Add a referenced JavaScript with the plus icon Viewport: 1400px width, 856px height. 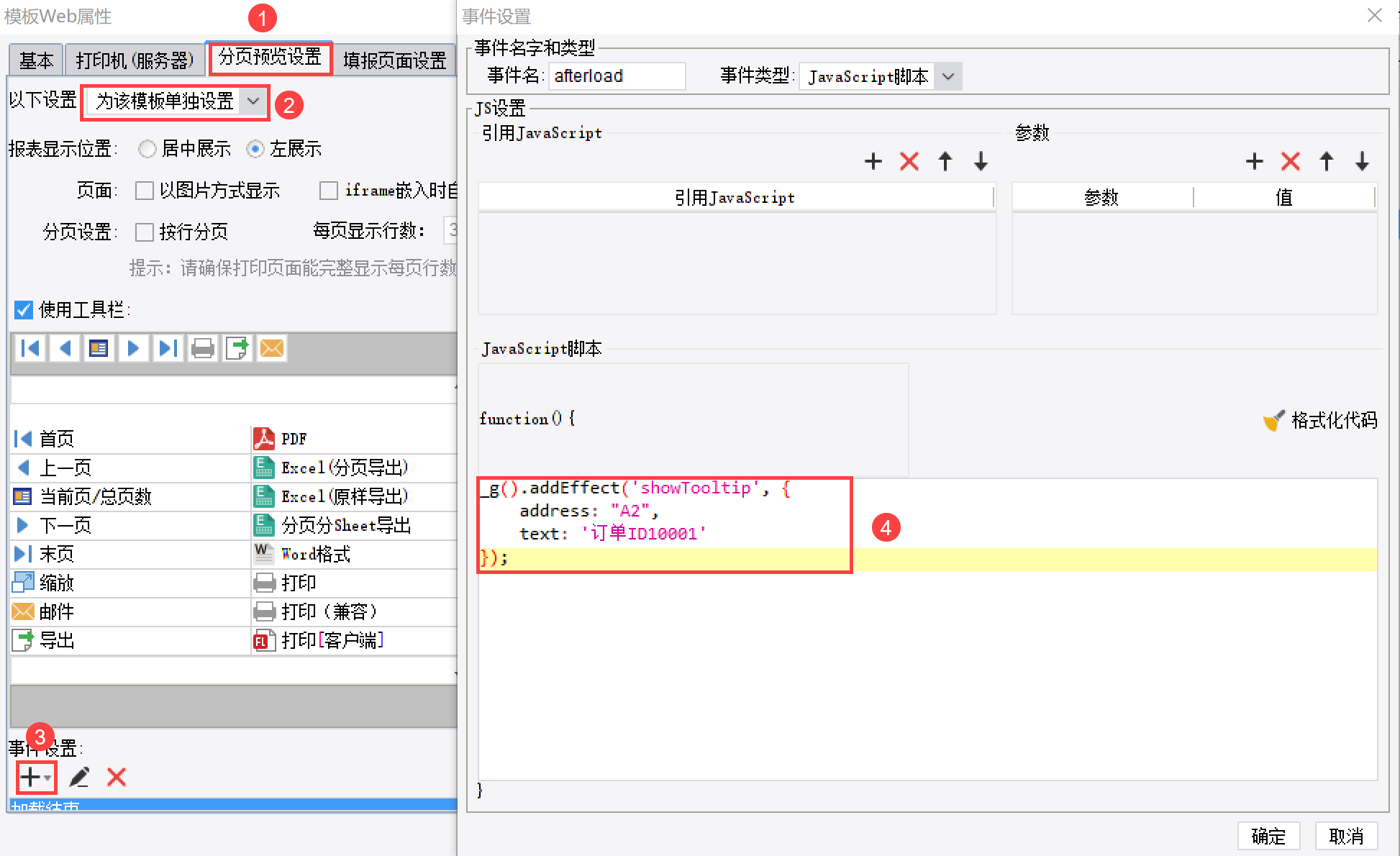coord(873,161)
